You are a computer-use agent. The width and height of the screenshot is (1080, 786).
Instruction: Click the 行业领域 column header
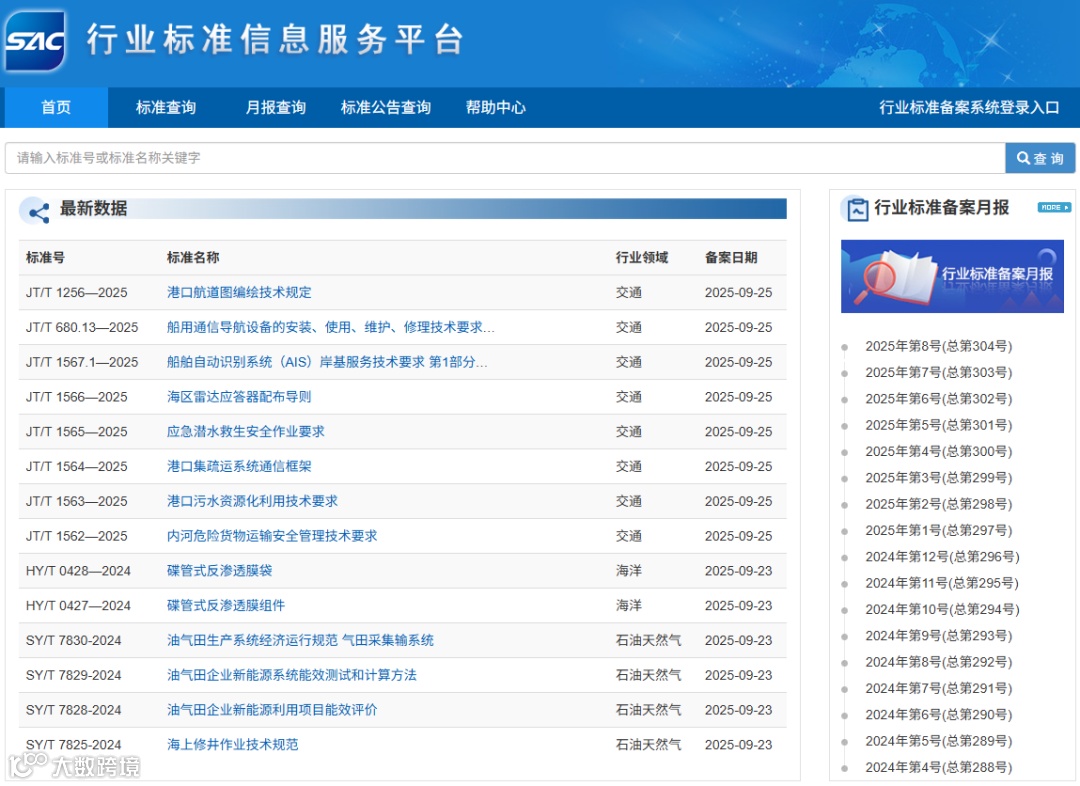pos(642,258)
